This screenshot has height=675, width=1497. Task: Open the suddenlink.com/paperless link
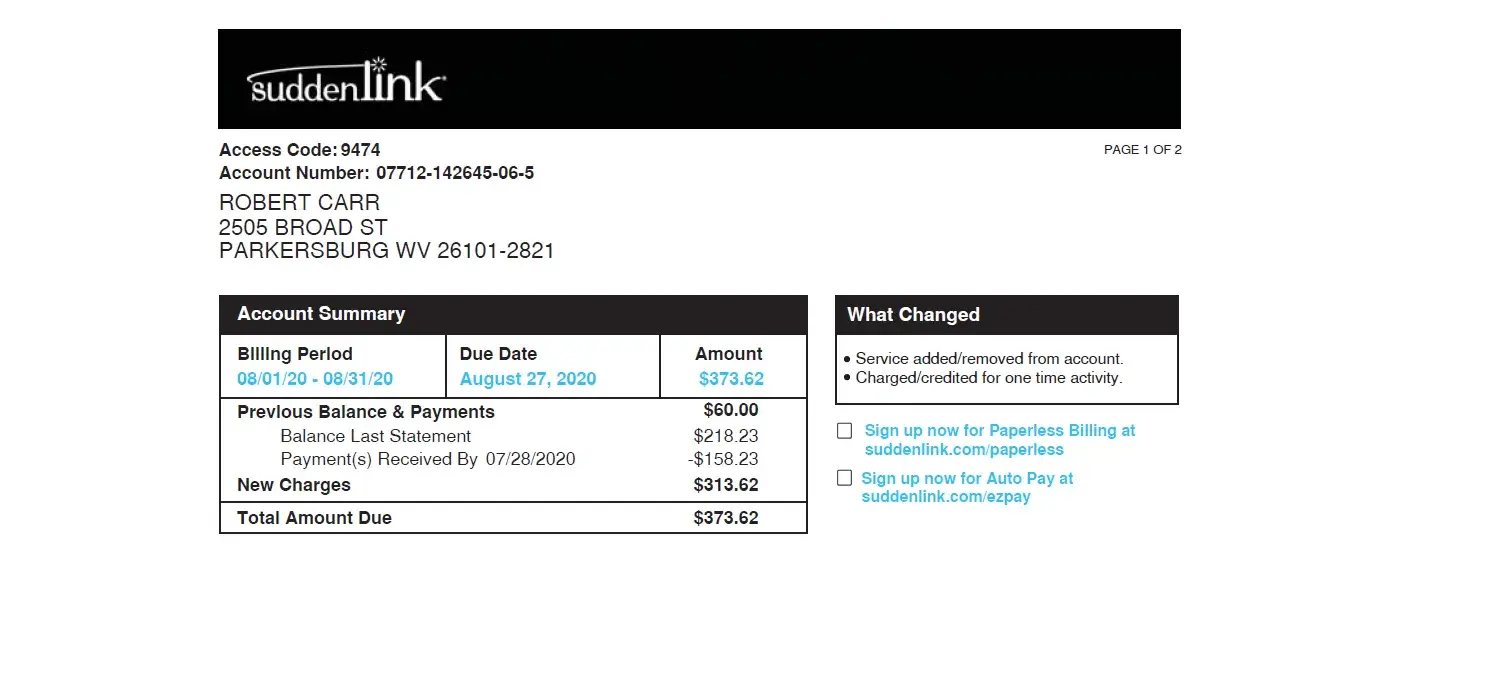(x=964, y=450)
